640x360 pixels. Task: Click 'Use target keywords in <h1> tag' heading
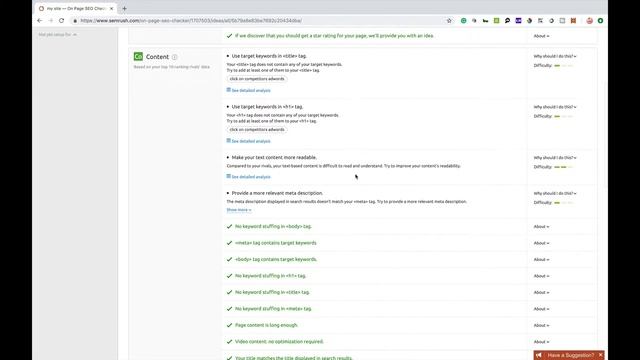point(267,107)
